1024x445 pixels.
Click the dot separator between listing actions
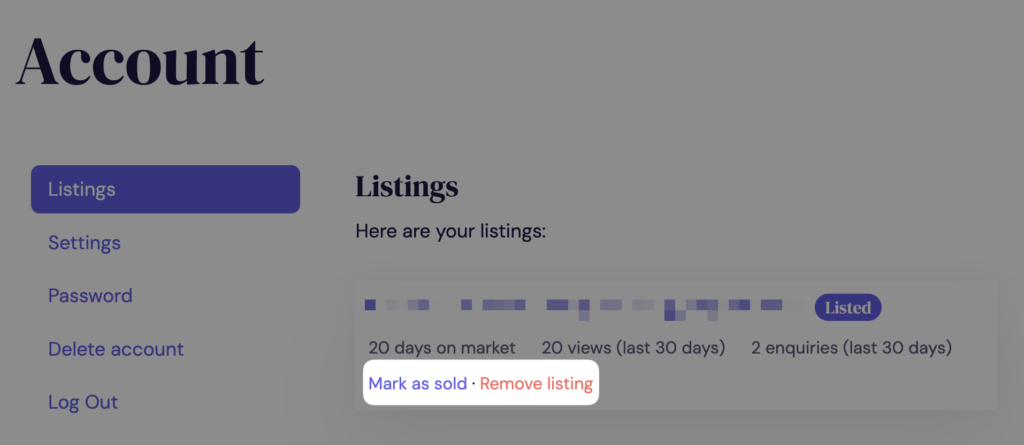pos(473,384)
